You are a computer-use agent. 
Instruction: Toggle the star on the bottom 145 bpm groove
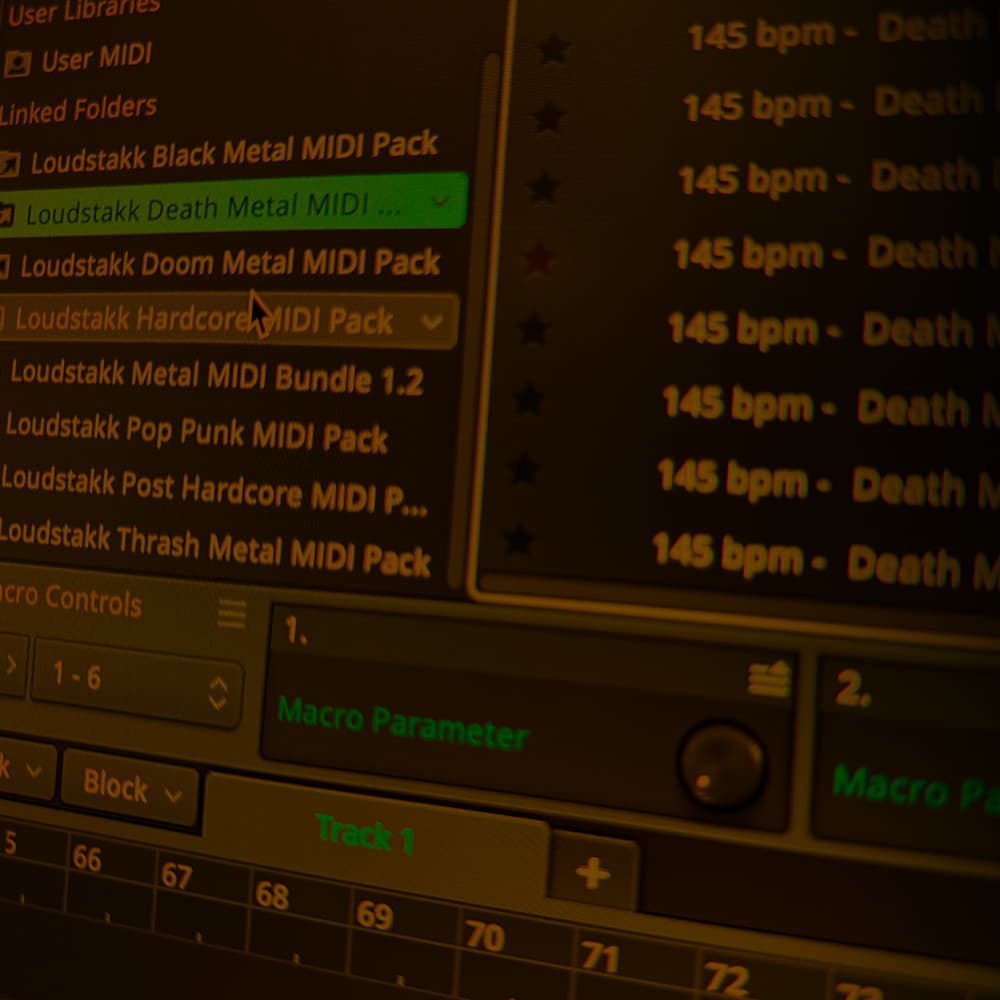point(518,540)
